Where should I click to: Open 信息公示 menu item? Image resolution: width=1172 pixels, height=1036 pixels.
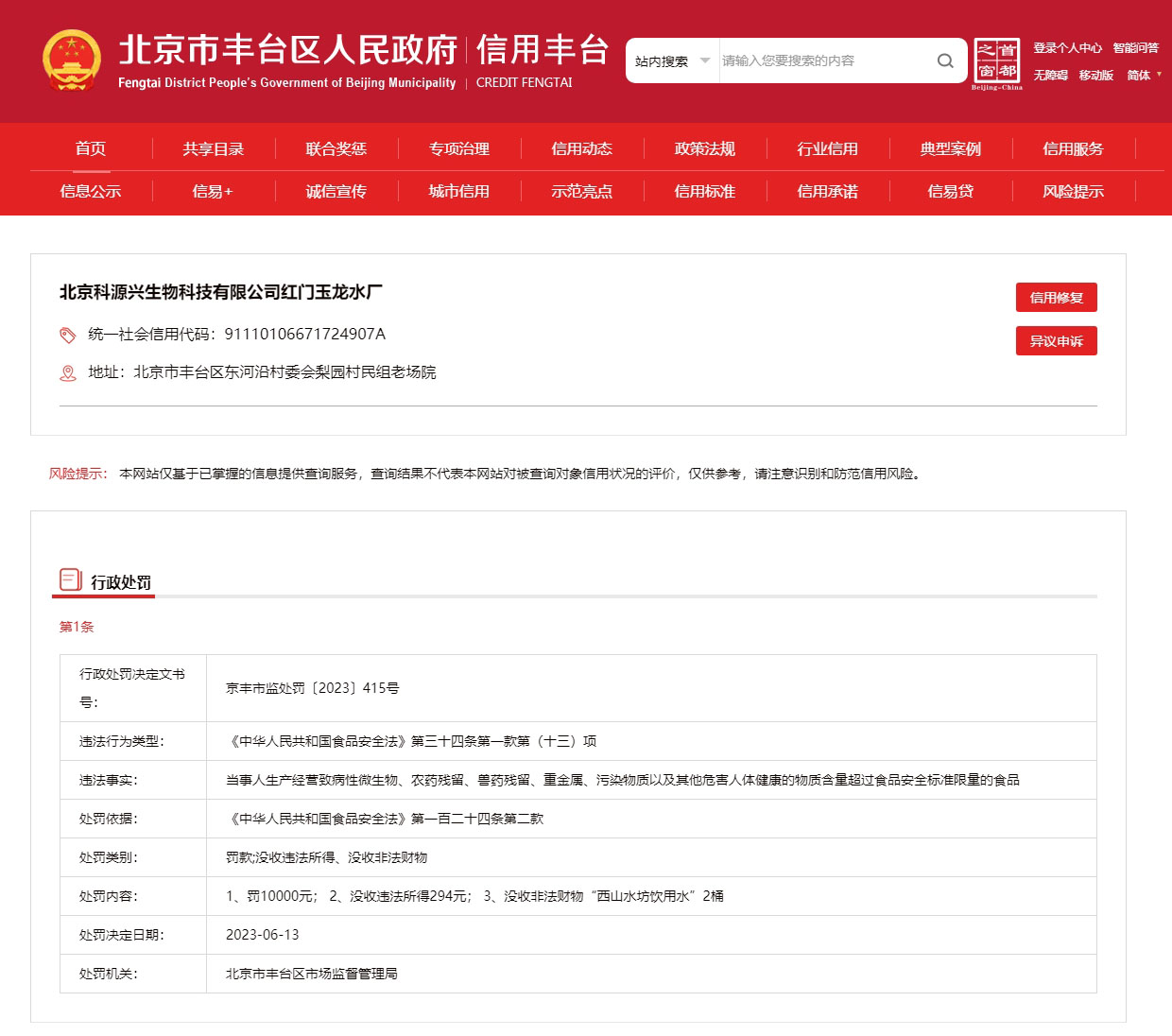point(91,191)
